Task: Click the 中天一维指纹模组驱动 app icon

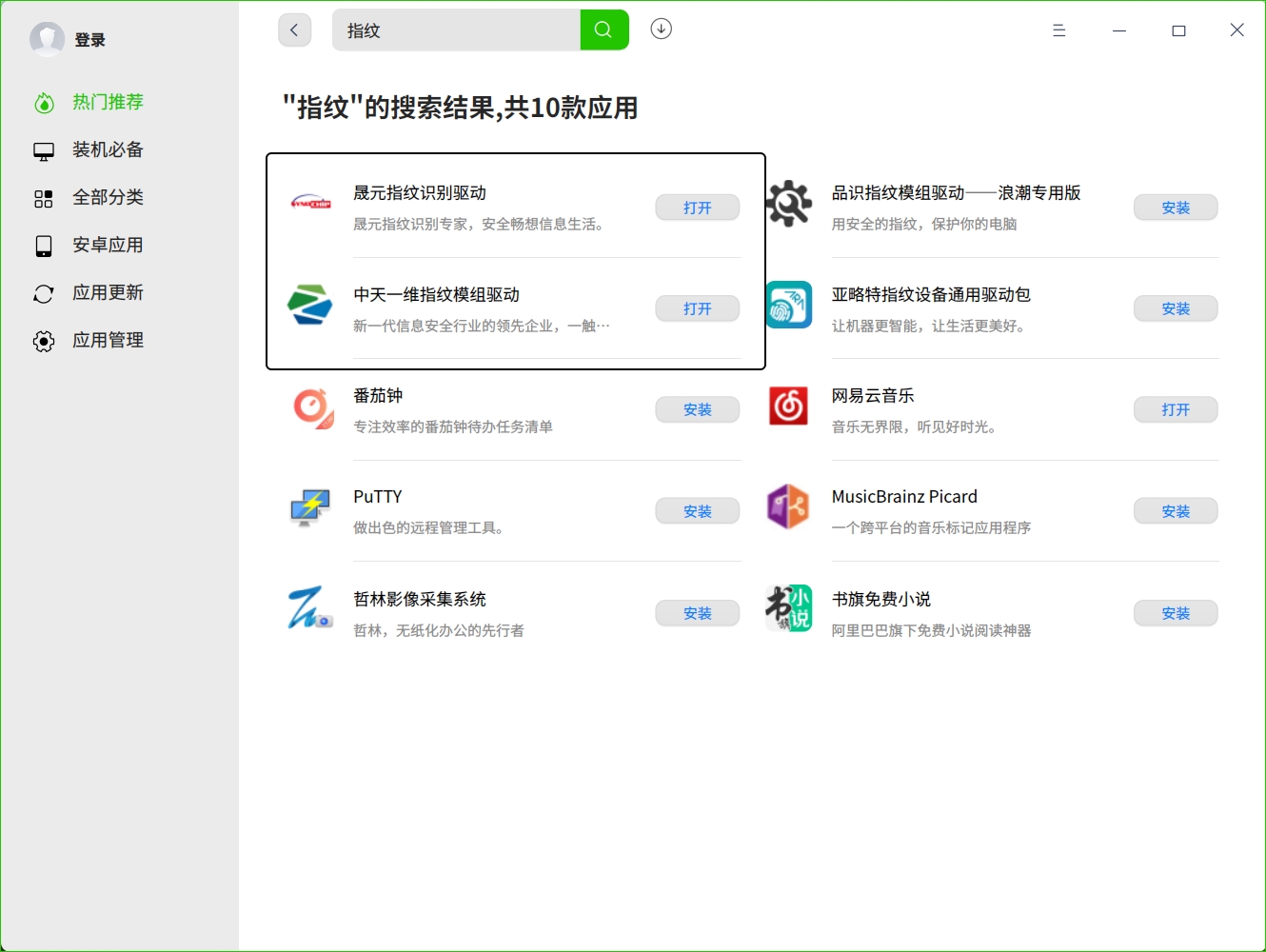Action: pos(310,305)
